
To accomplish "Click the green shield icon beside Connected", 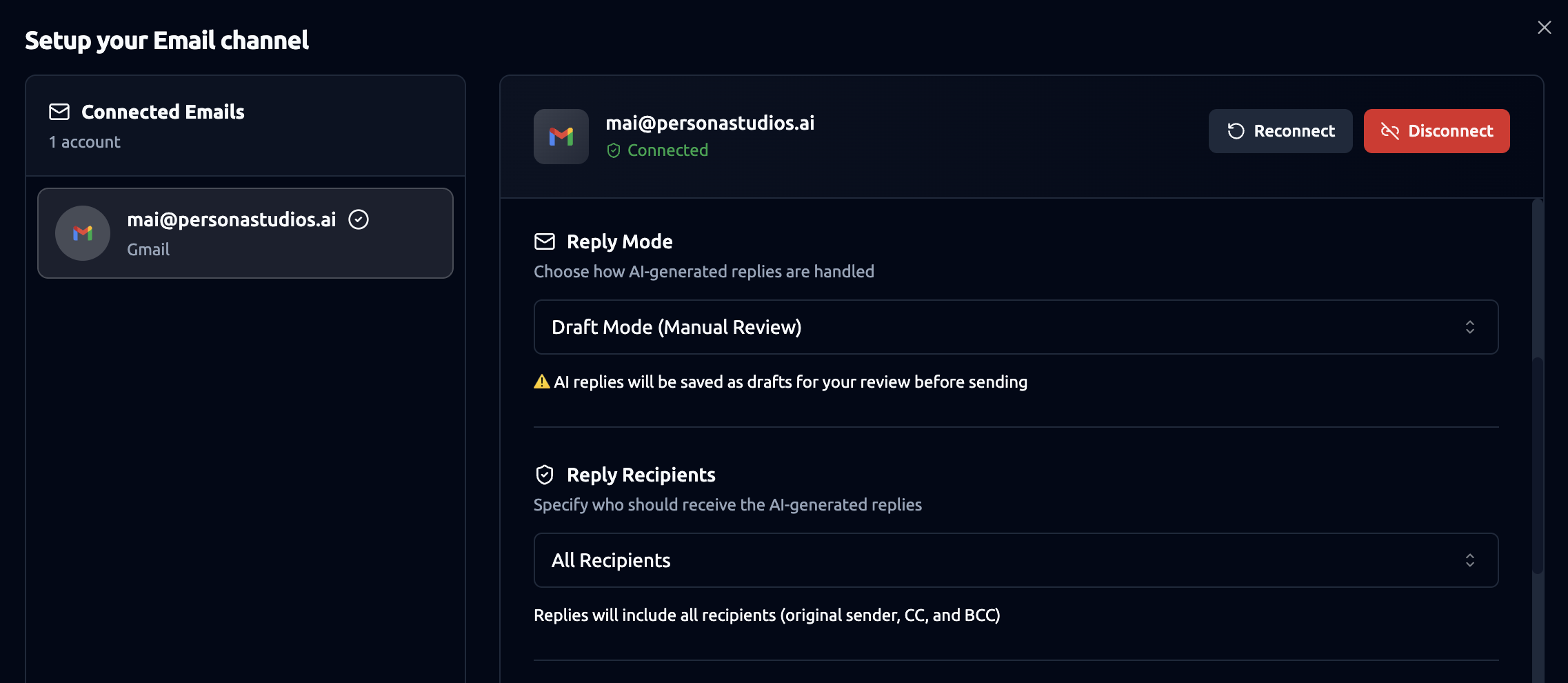I will pyautogui.click(x=614, y=150).
